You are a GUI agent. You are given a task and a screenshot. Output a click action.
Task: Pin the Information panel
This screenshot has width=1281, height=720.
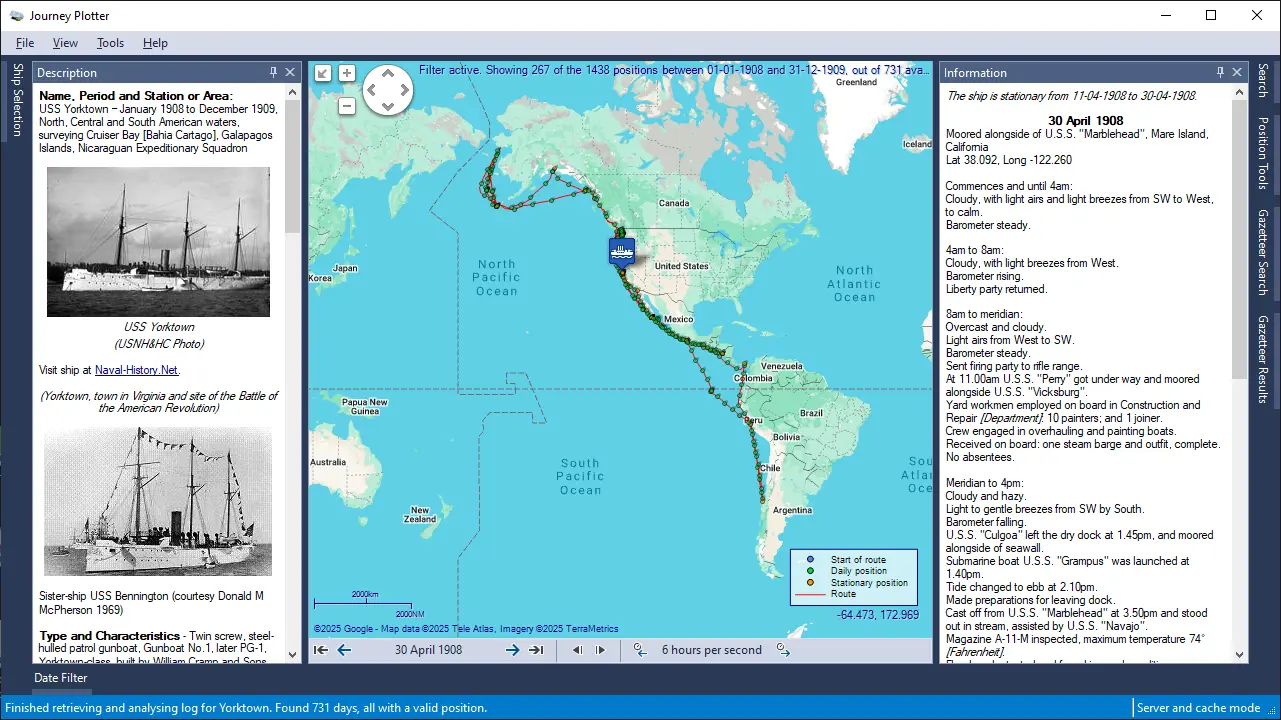[x=1220, y=72]
